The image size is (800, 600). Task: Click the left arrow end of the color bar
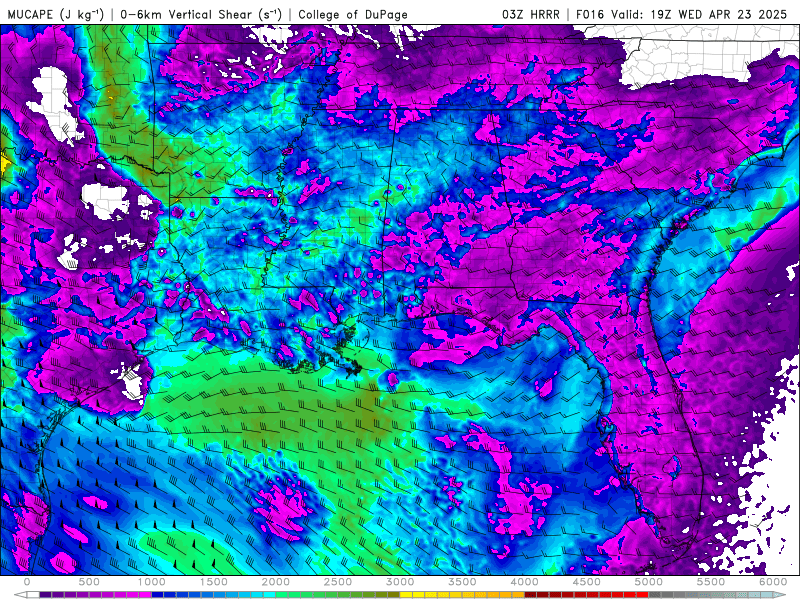pyautogui.click(x=20, y=594)
